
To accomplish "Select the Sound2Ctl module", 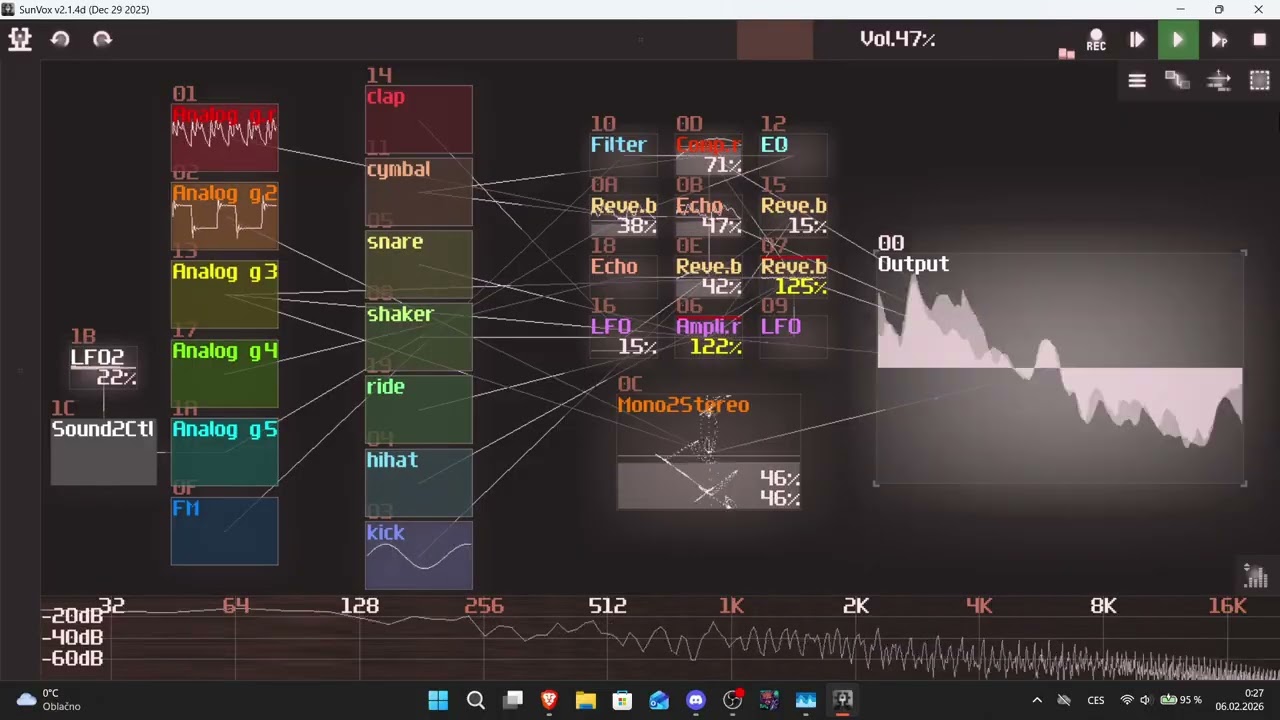I will tap(104, 452).
